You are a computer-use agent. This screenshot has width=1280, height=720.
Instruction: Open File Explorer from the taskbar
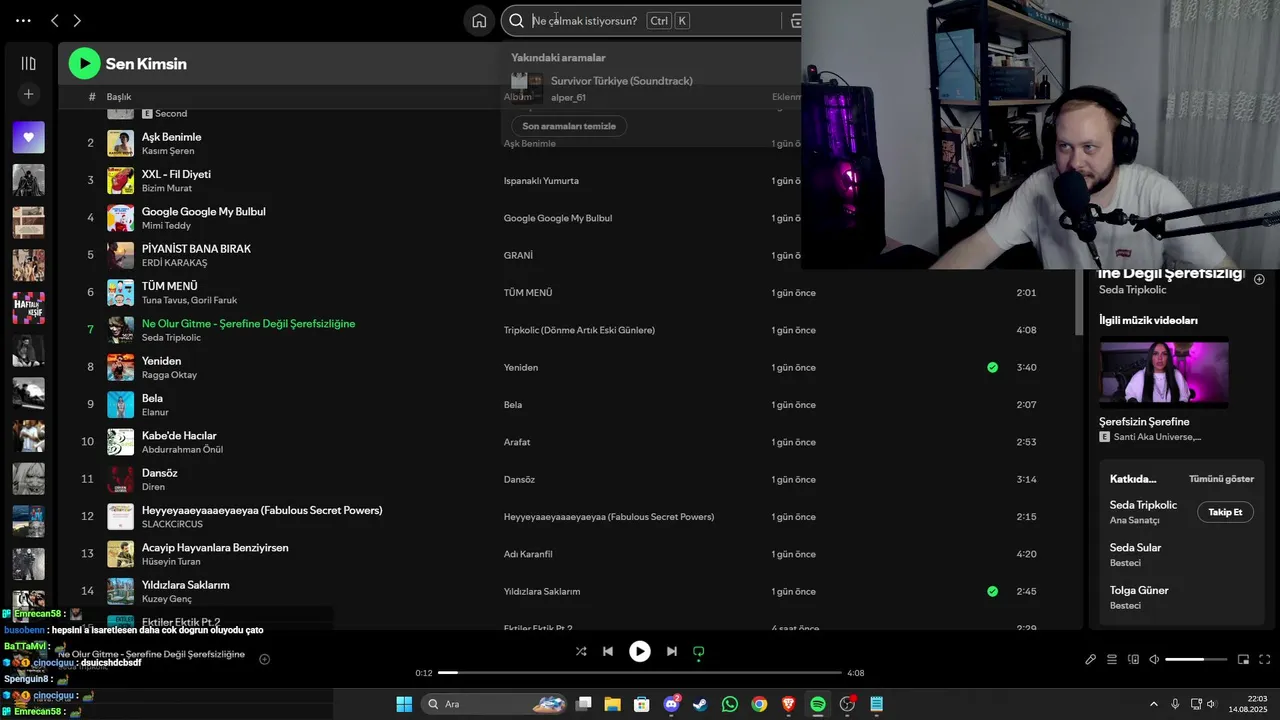coord(612,704)
